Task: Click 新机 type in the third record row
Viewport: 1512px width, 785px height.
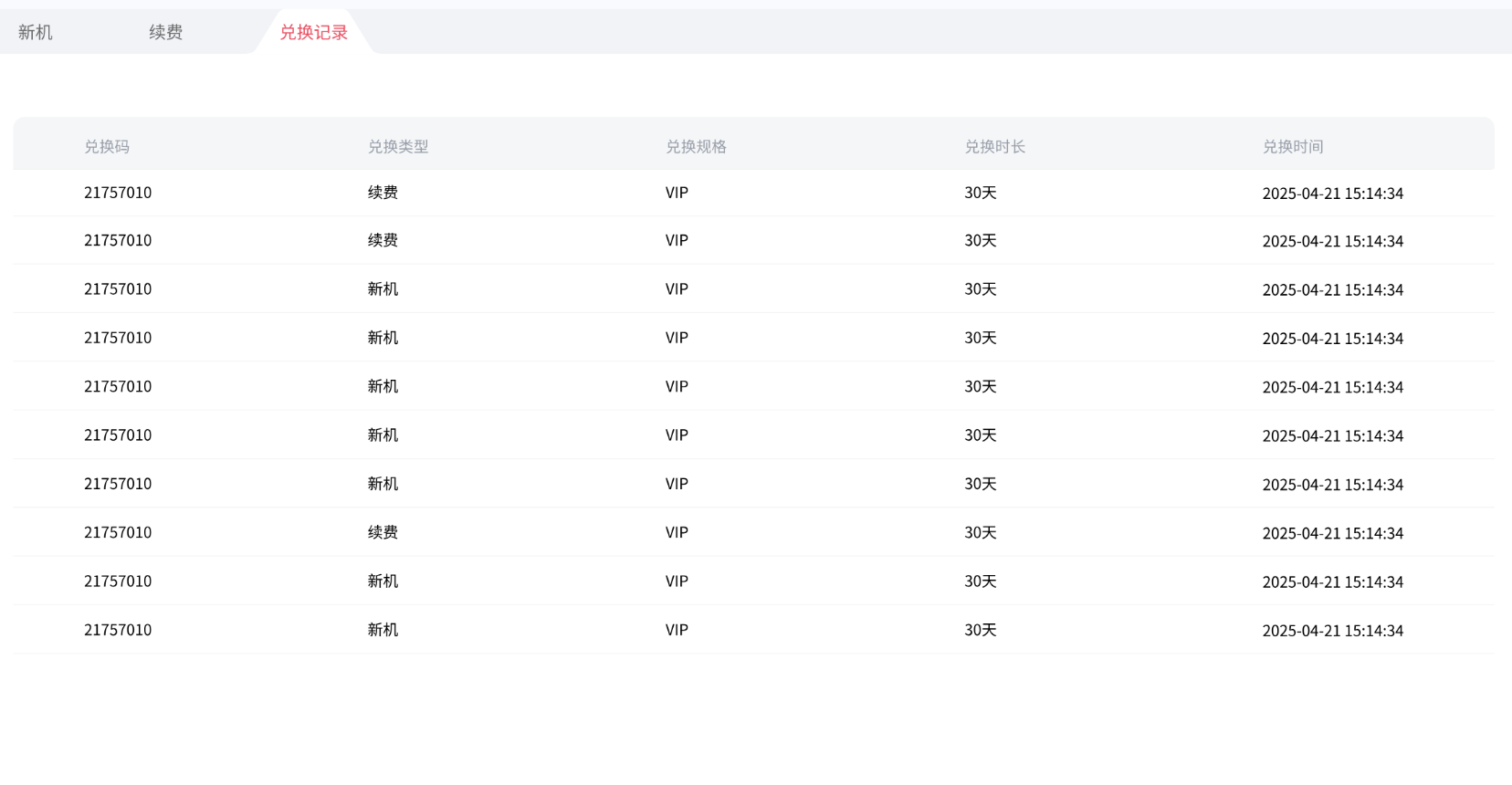Action: coord(383,289)
